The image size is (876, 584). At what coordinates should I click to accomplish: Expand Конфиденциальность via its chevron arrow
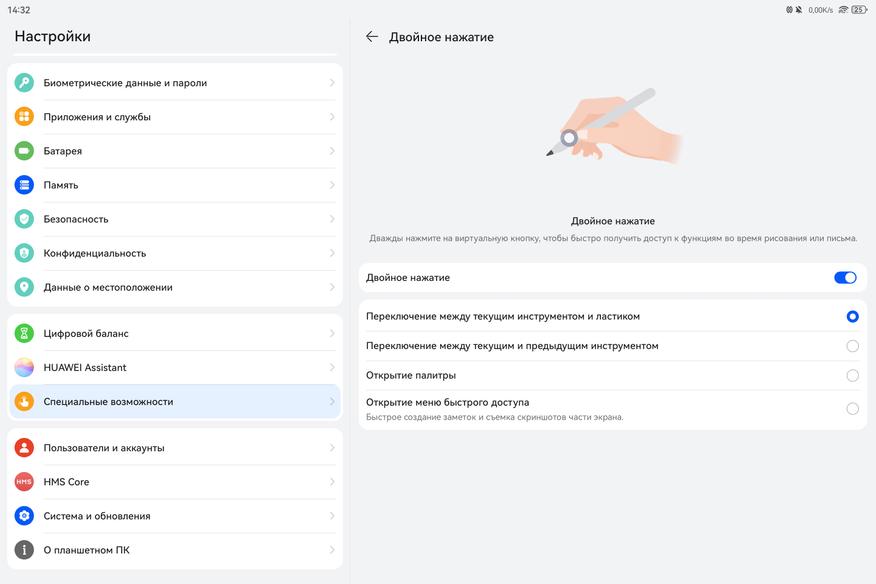pyautogui.click(x=332, y=253)
